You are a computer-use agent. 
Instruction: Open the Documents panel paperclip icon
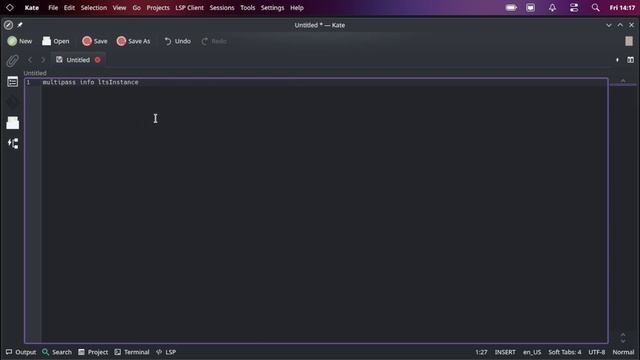point(12,61)
